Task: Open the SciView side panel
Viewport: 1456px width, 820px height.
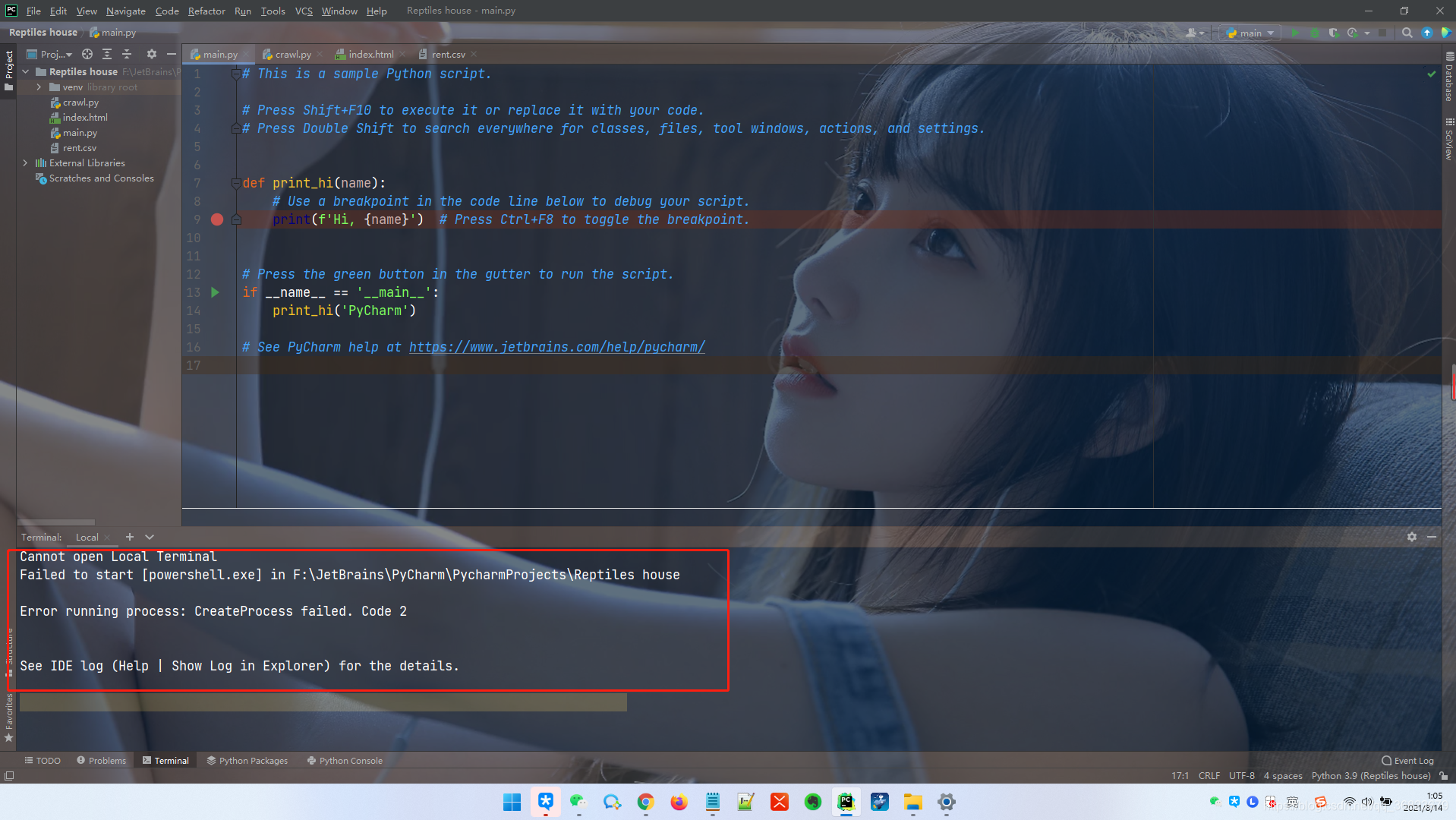Action: 1449,138
